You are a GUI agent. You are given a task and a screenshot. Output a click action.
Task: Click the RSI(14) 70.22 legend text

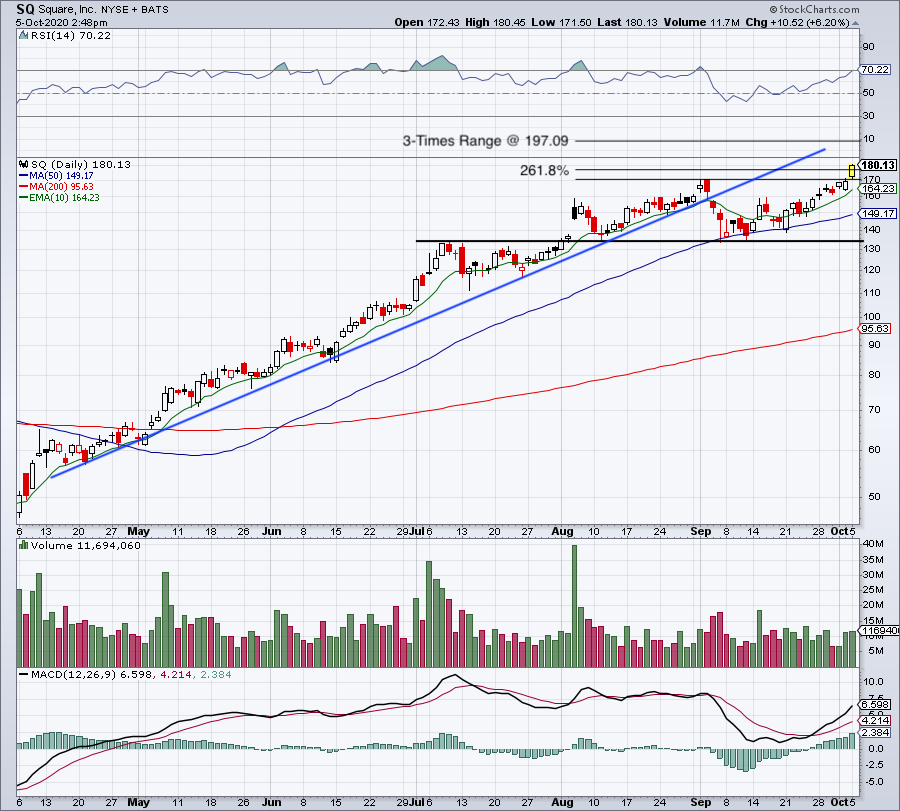[71, 36]
